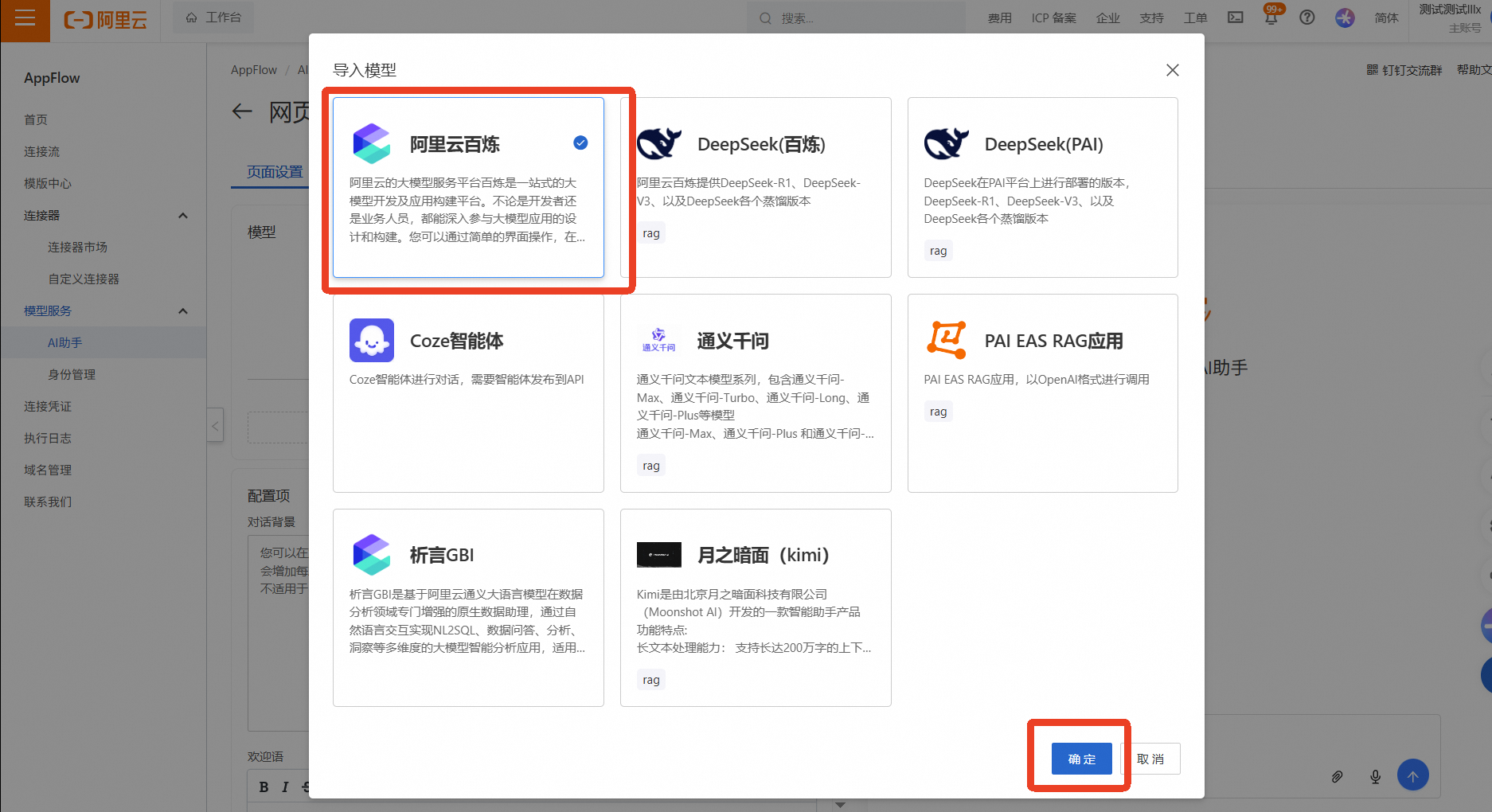Open the notifications bell
Image resolution: width=1492 pixels, height=812 pixels.
(1271, 18)
